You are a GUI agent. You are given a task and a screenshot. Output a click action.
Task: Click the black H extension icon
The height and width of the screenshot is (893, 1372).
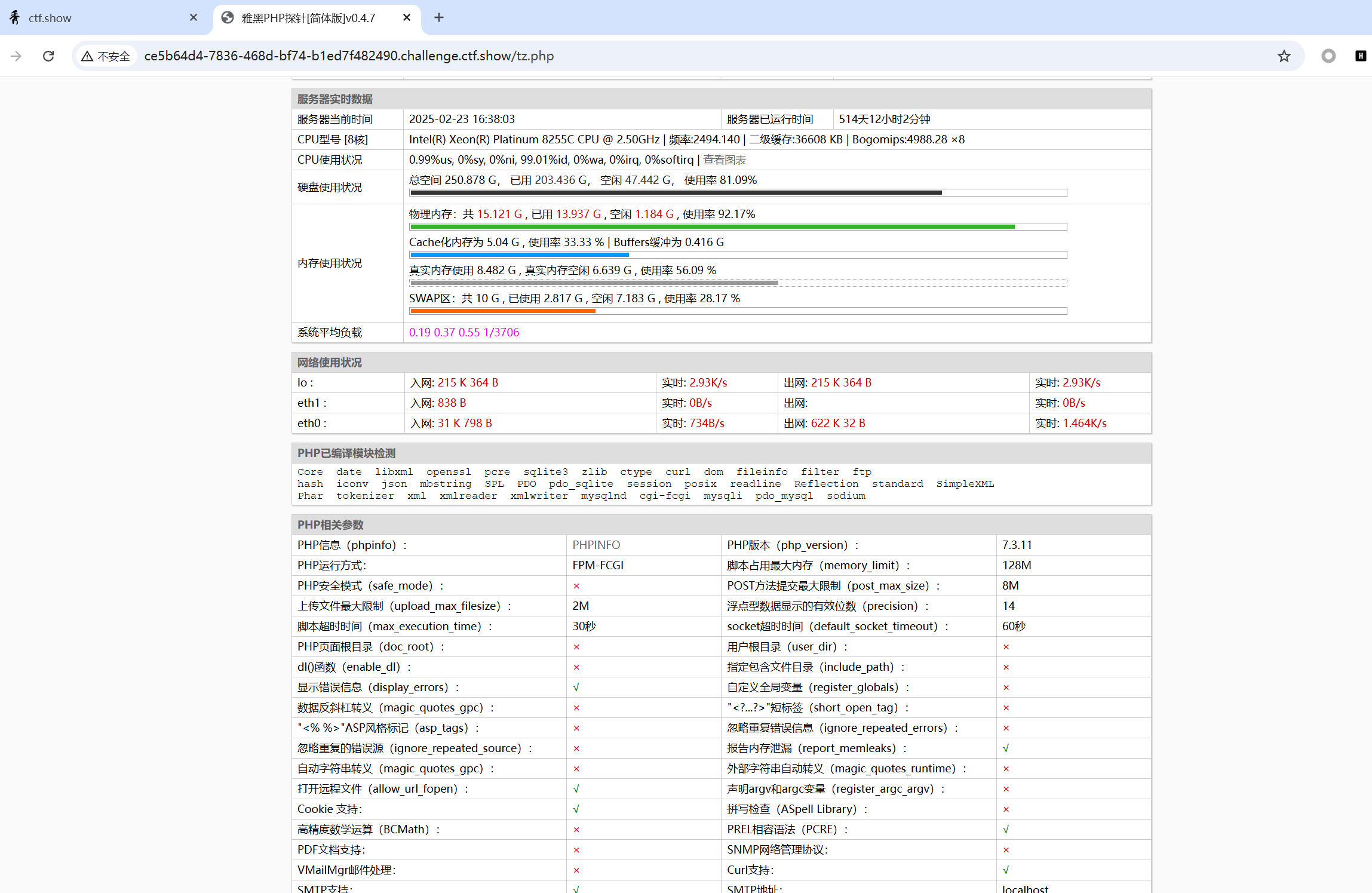tap(1360, 56)
